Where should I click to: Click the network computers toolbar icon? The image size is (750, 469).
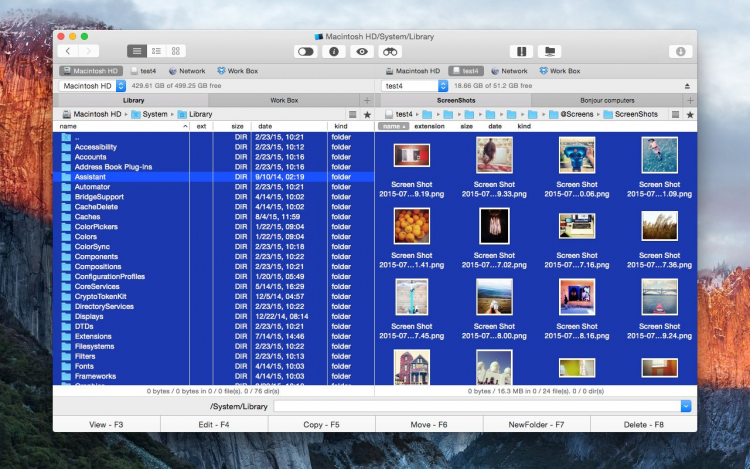[548, 51]
